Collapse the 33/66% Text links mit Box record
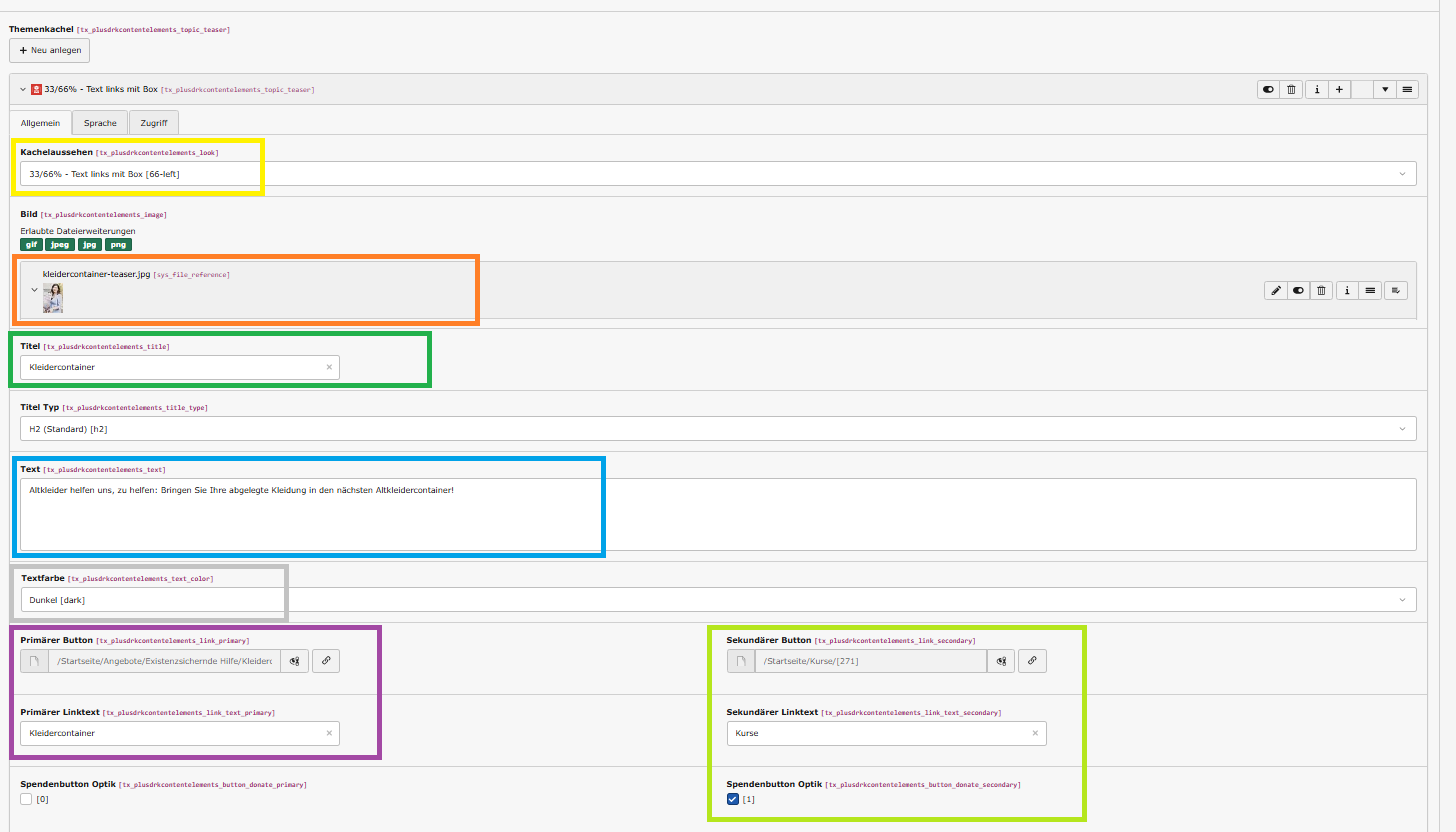 [x=23, y=89]
